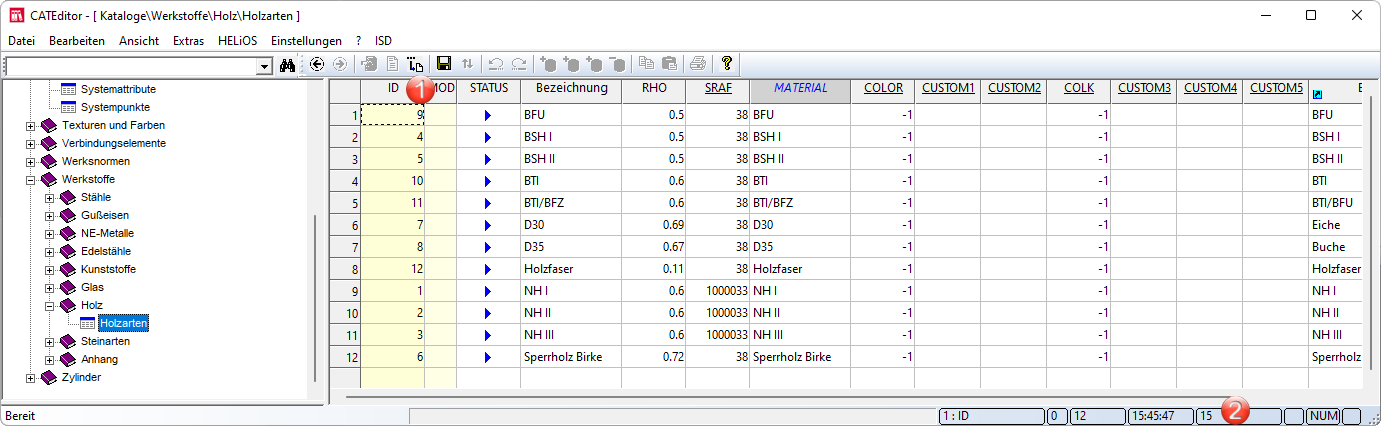
Task: Click the row header number 8
Action: point(346,269)
